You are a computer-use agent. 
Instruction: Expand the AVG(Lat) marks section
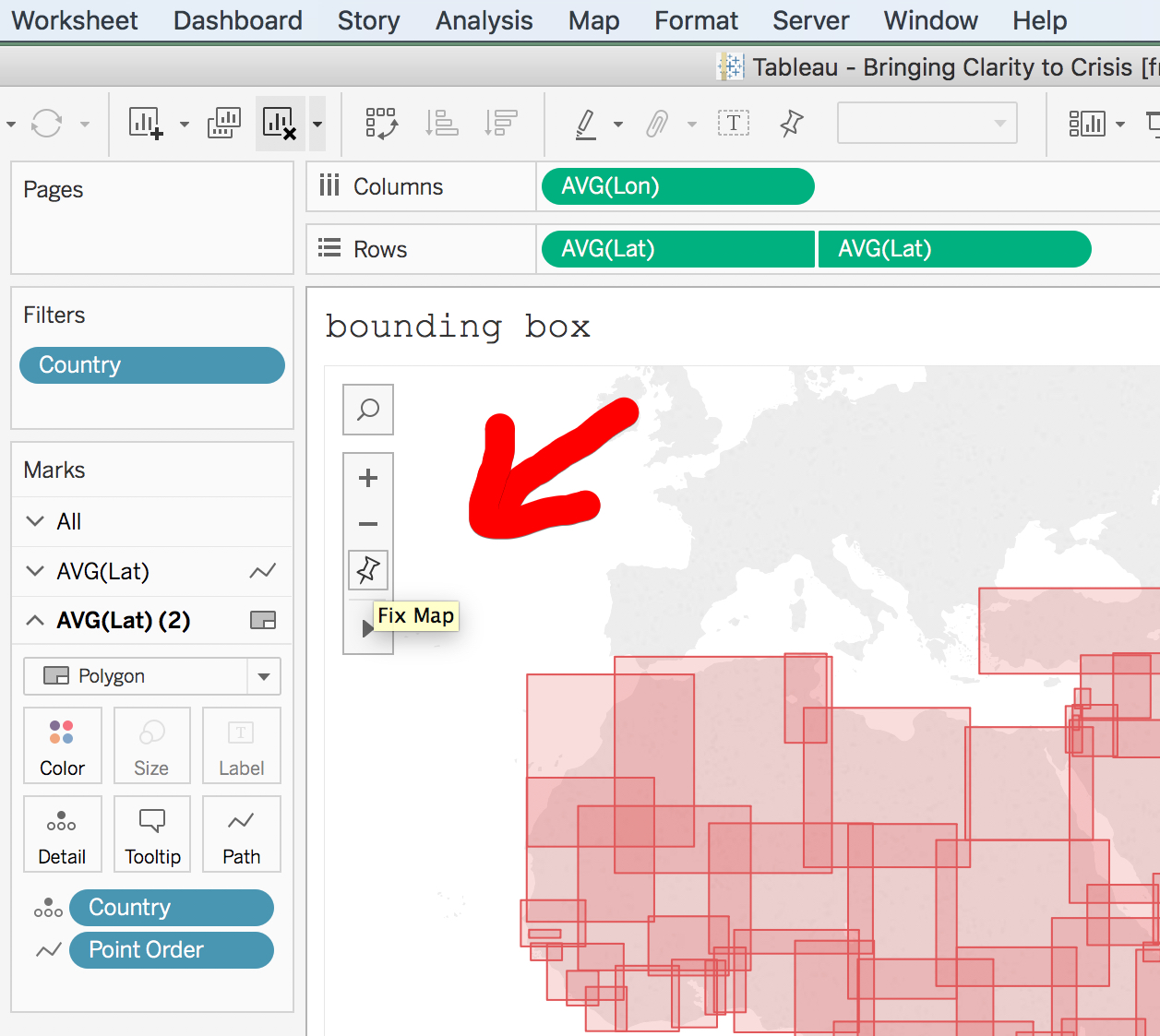tap(35, 571)
